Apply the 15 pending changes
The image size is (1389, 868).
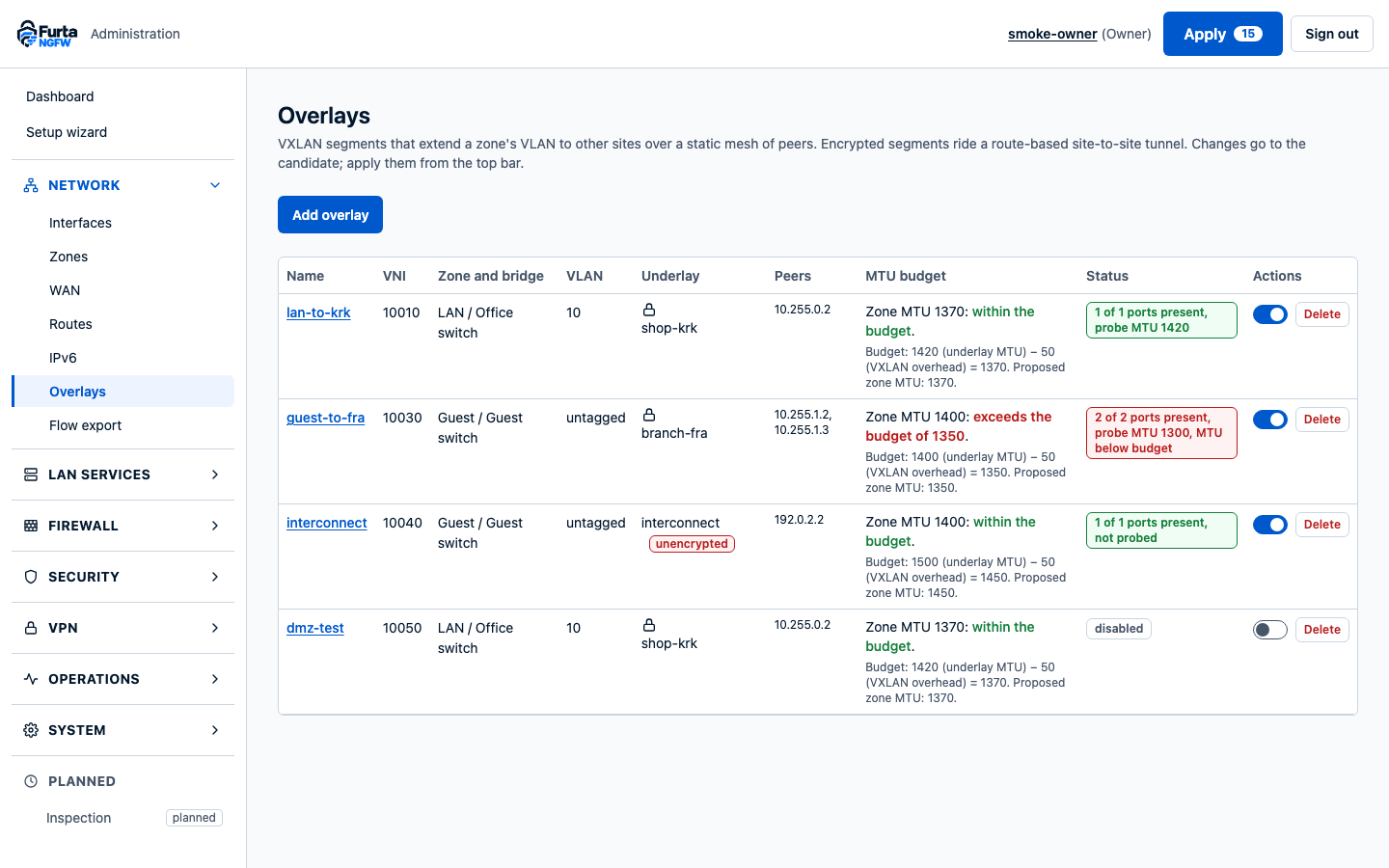tap(1222, 34)
